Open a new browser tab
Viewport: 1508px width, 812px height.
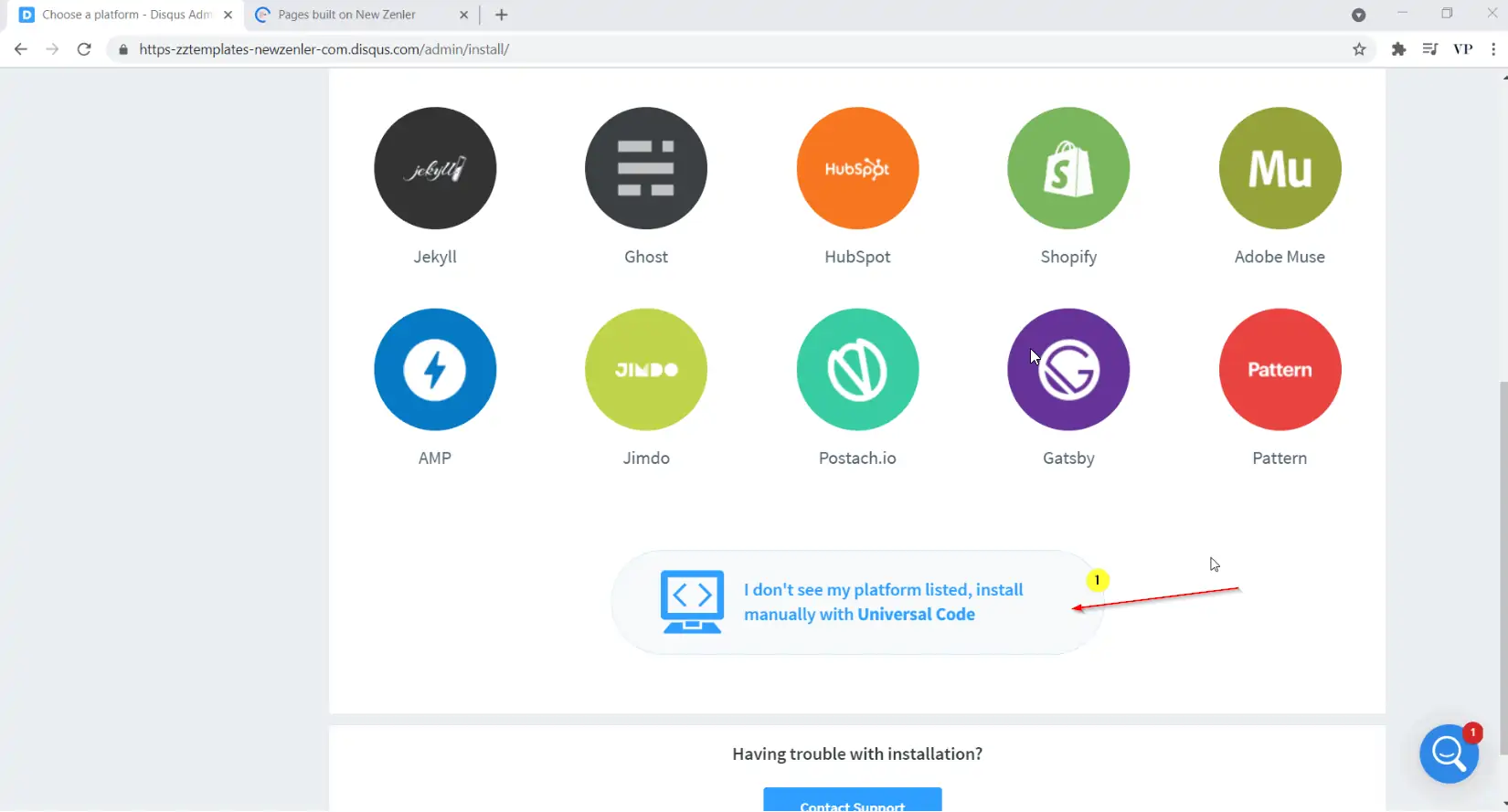(501, 15)
